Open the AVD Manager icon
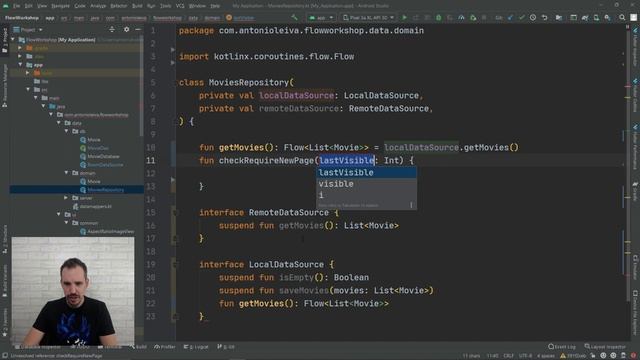 click(596, 18)
